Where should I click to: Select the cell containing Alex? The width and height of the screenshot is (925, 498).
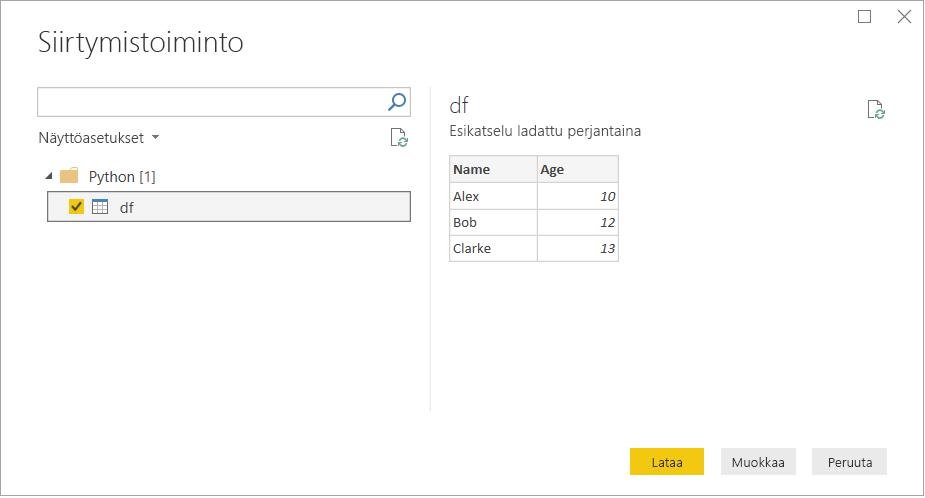point(493,196)
